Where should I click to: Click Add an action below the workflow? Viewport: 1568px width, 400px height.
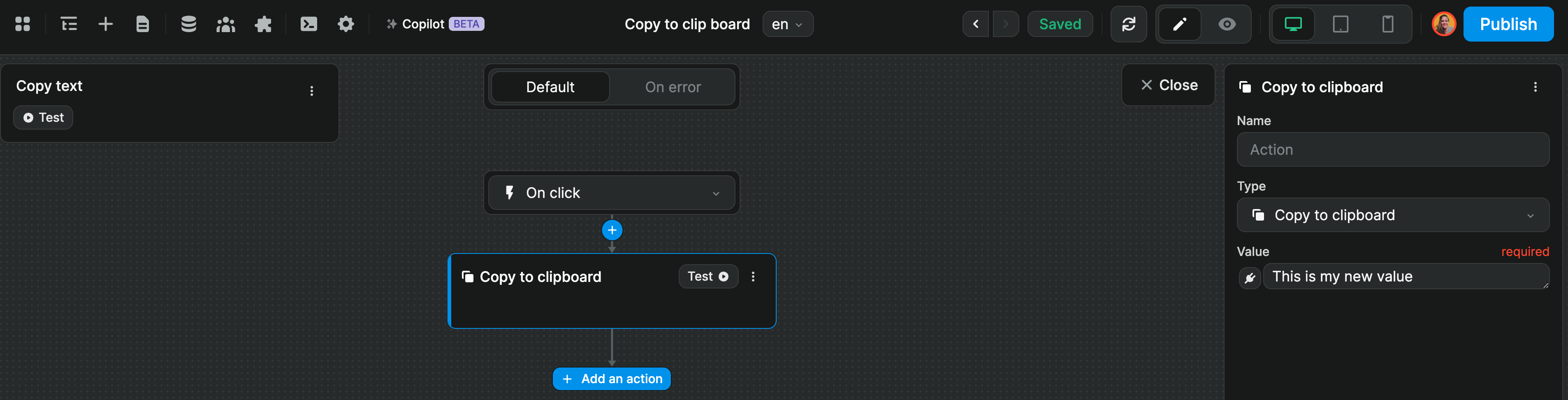[x=611, y=378]
